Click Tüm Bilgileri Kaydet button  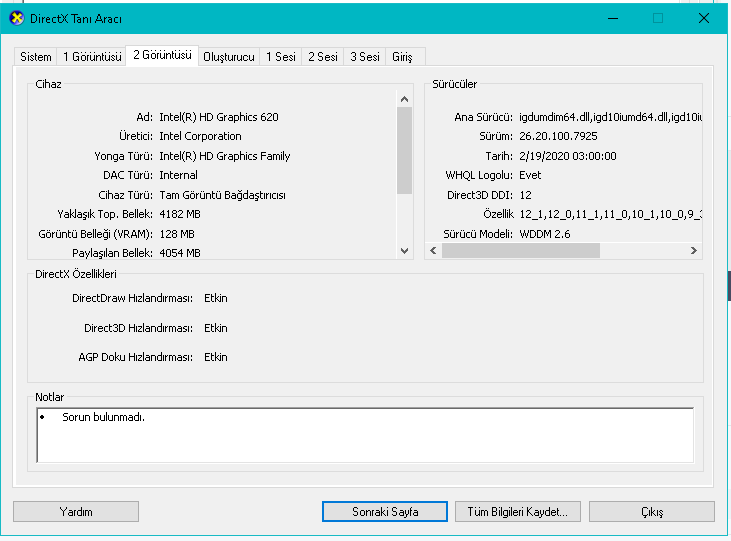[517, 512]
